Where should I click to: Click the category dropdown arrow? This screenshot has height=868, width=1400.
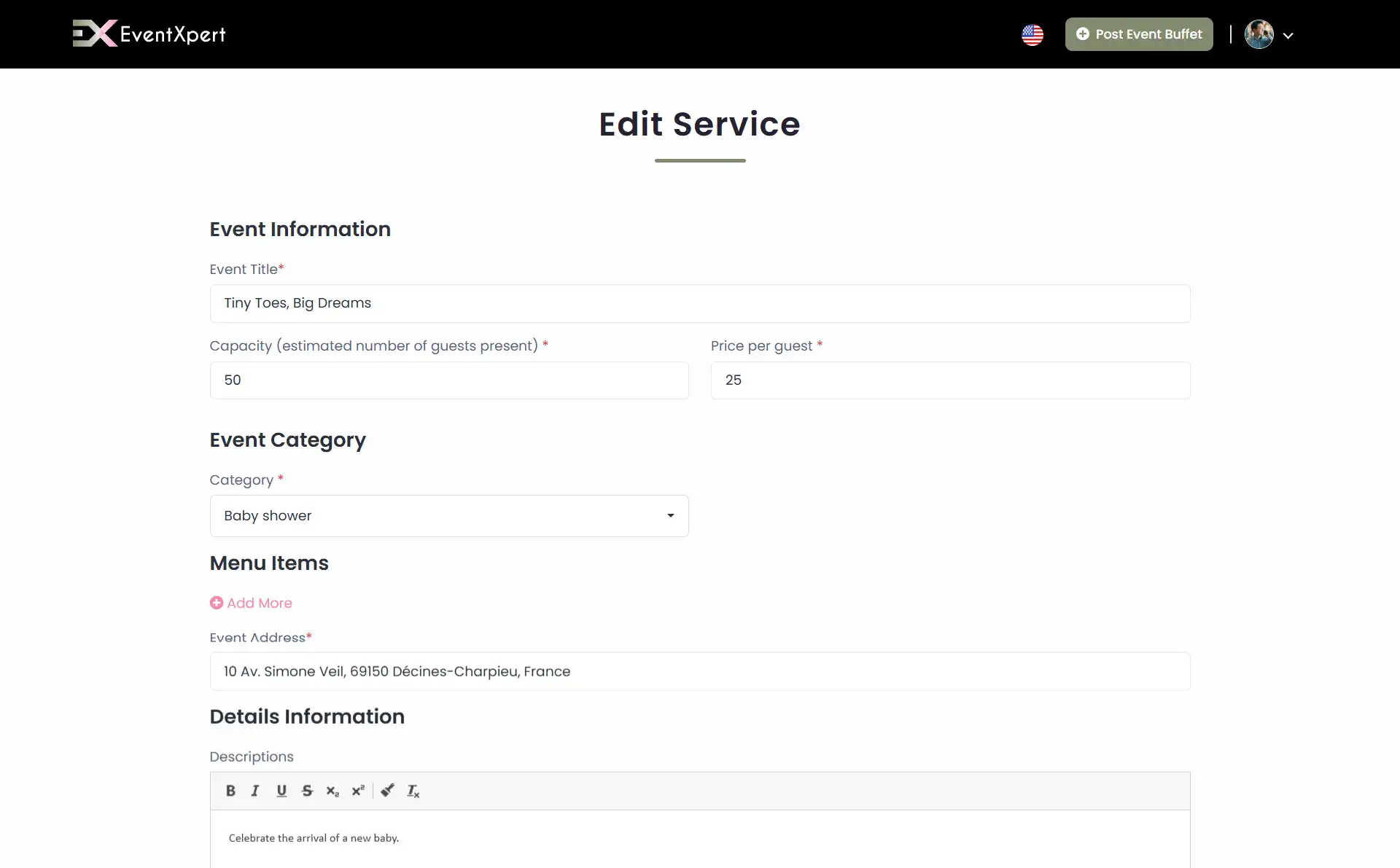(669, 515)
